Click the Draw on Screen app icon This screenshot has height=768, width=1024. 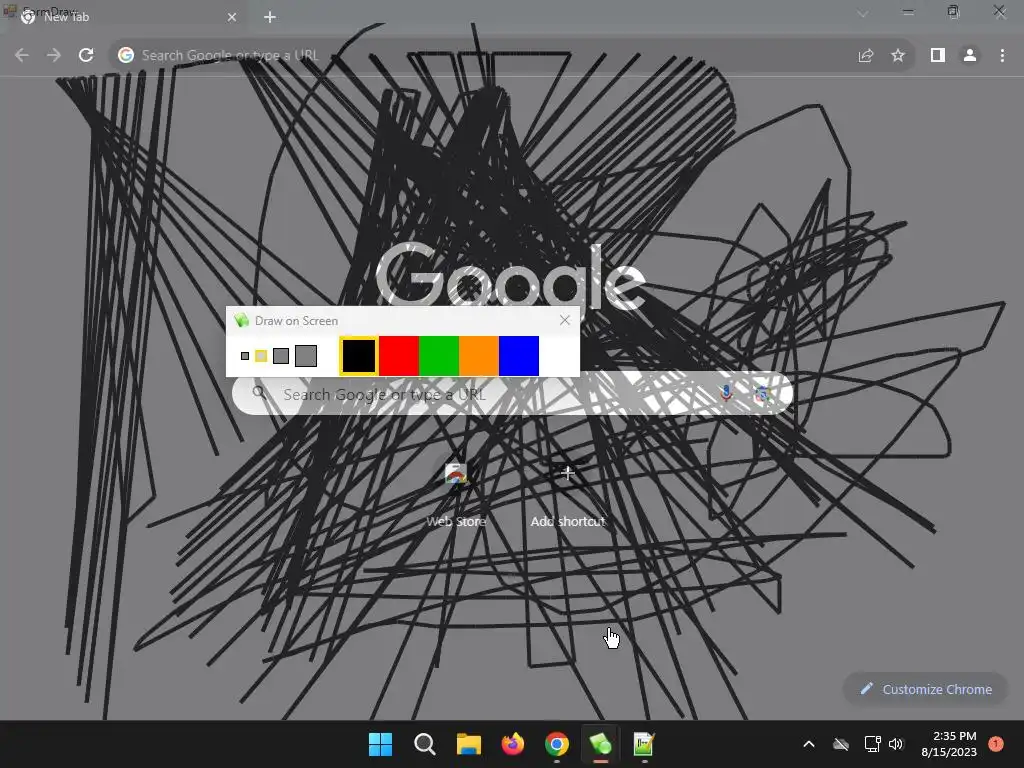pyautogui.click(x=242, y=320)
